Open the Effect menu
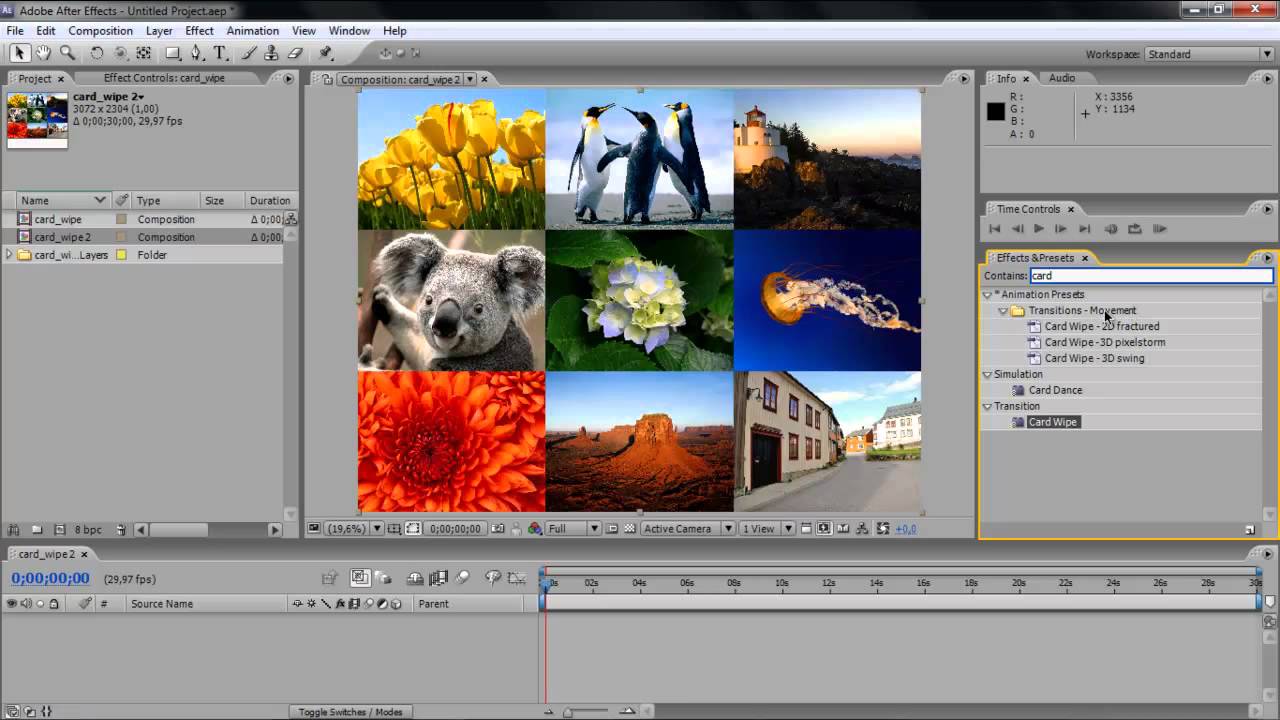Viewport: 1280px width, 720px height. [199, 31]
